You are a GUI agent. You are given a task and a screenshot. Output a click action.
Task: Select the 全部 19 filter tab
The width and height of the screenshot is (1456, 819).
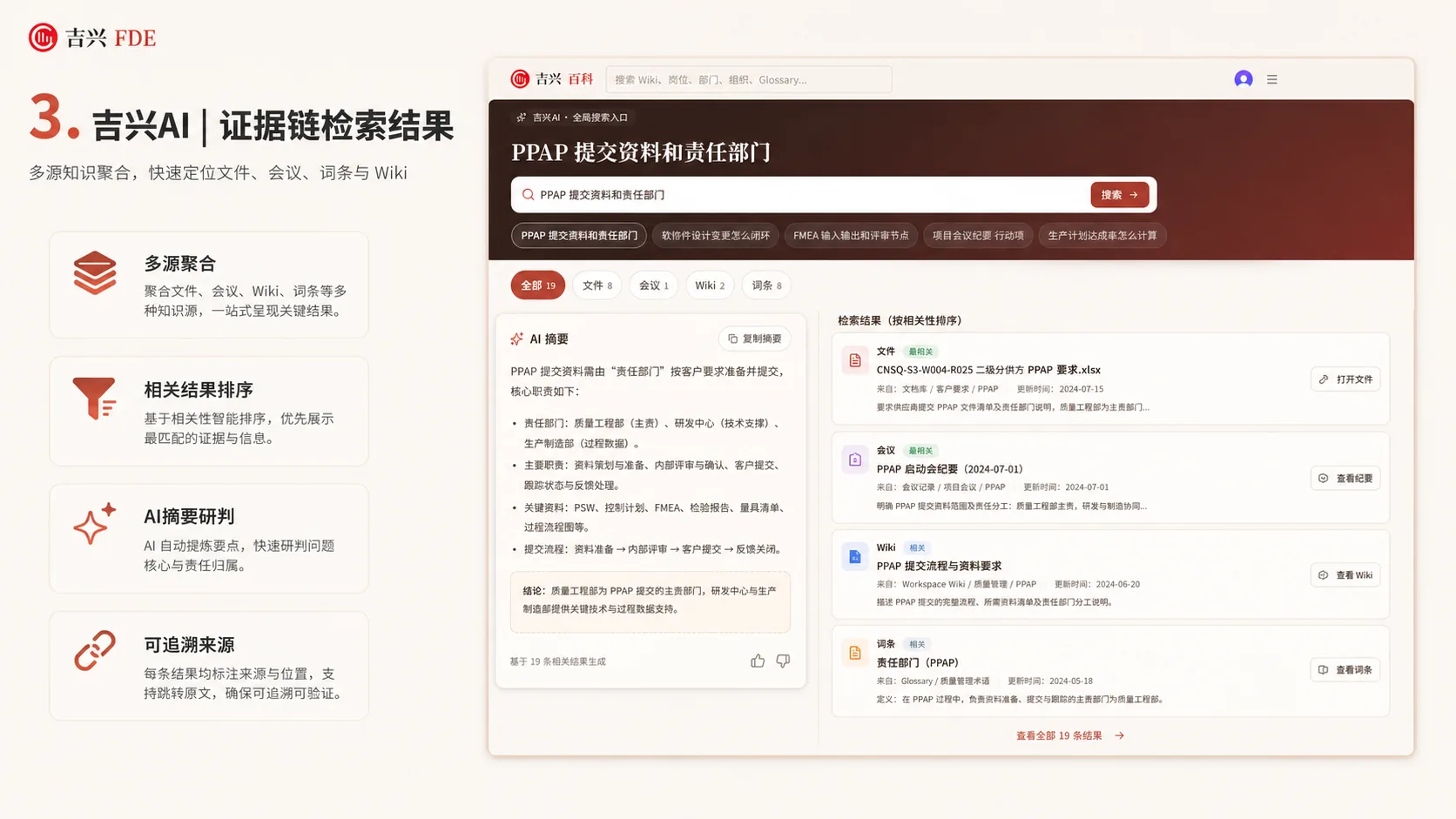[538, 285]
